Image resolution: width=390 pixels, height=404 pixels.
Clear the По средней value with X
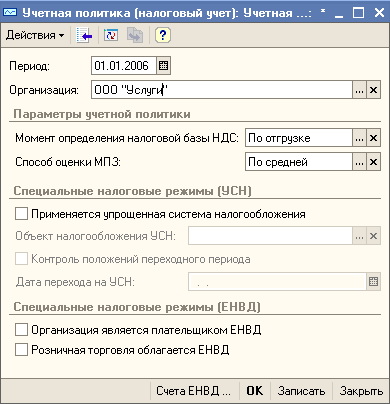coord(374,162)
